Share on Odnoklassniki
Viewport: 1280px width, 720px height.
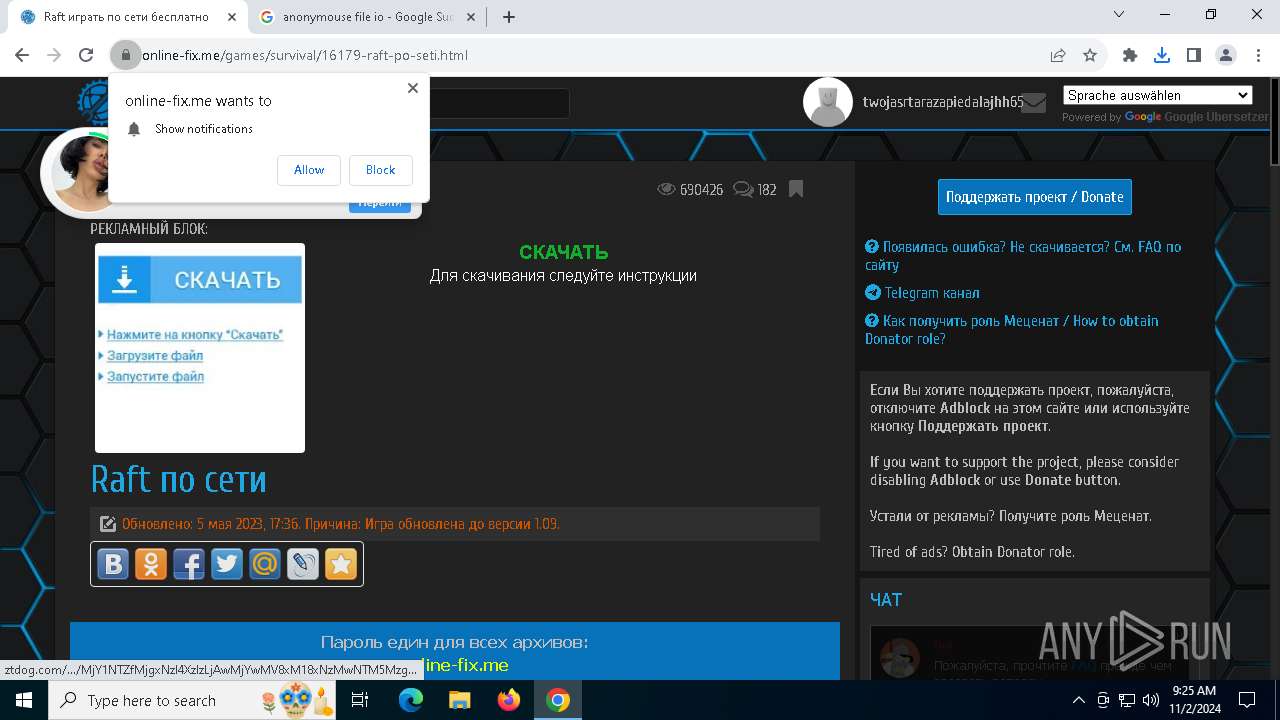(151, 564)
